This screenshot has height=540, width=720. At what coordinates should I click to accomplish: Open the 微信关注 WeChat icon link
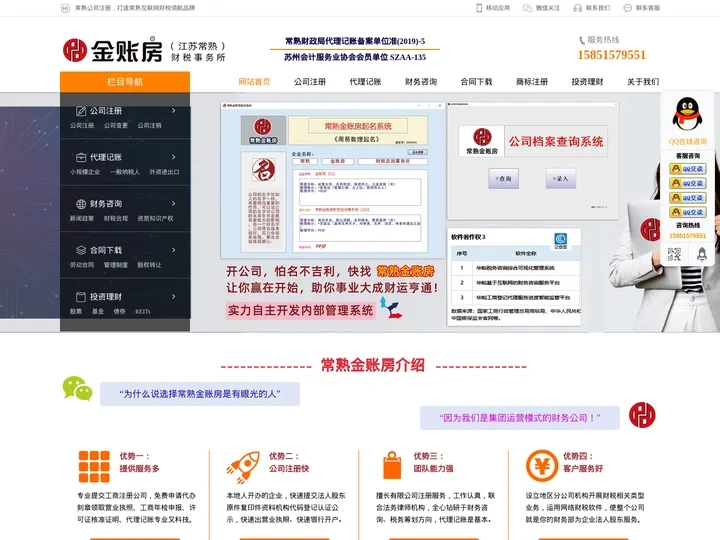(527, 8)
